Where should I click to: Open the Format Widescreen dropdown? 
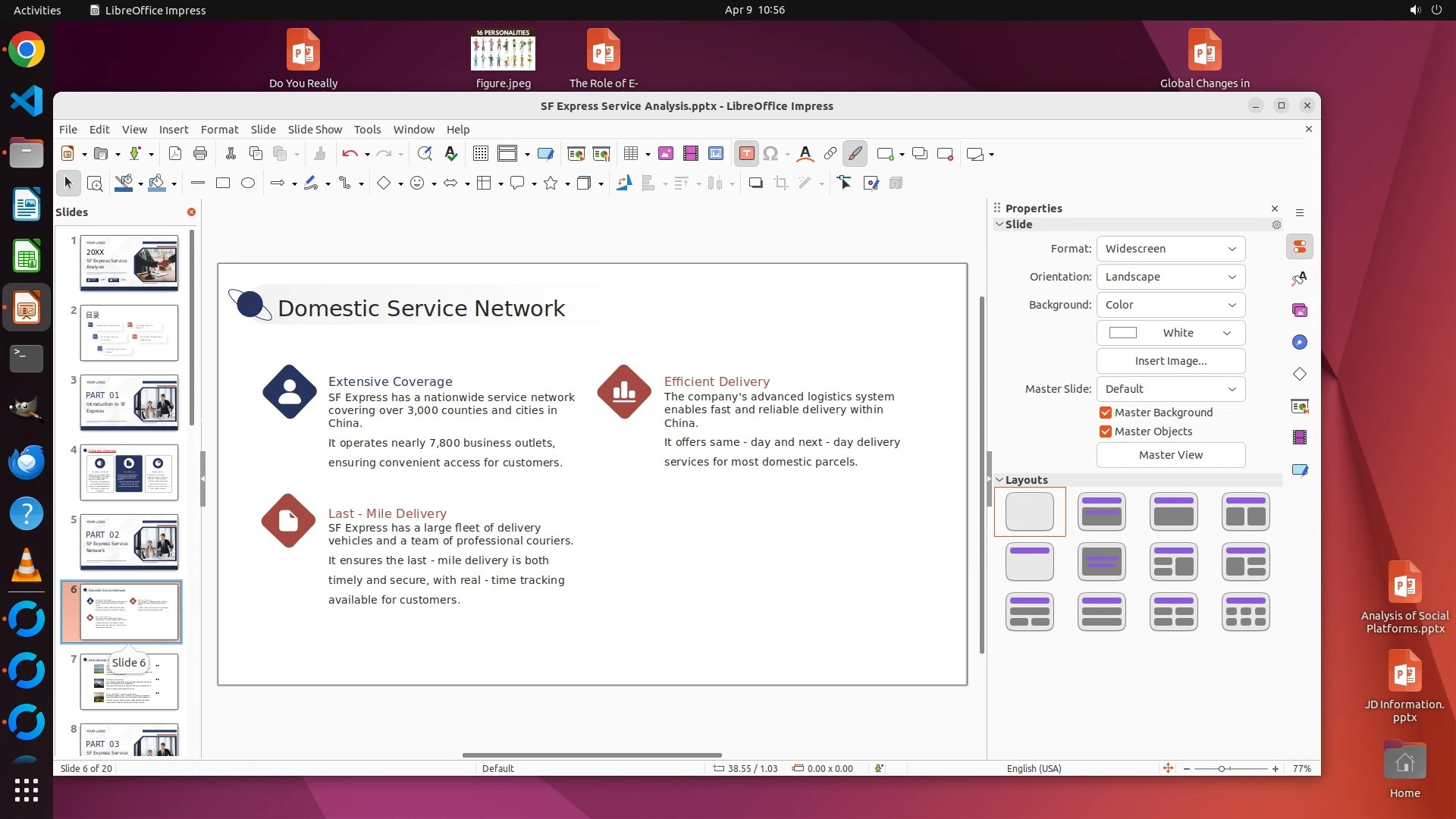[x=1170, y=249]
